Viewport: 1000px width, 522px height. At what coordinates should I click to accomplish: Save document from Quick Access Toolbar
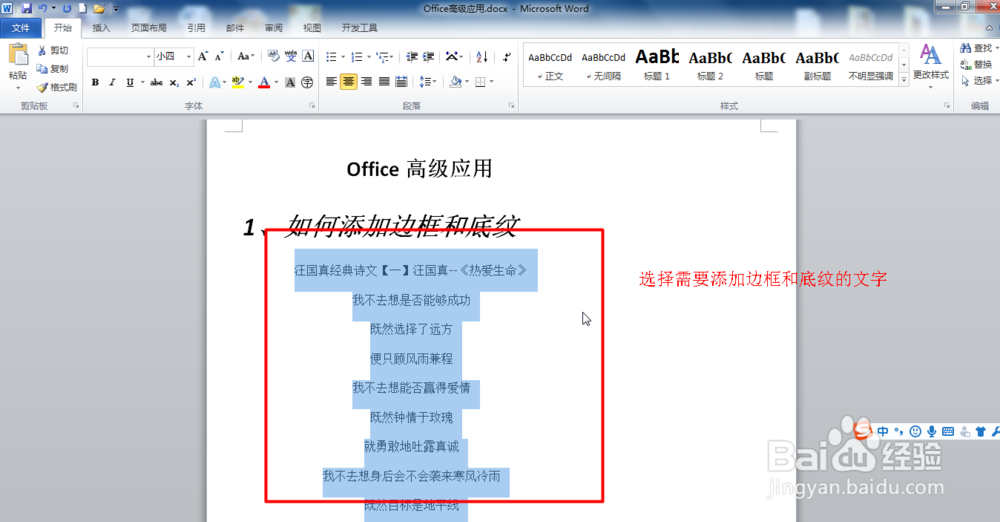coord(26,8)
